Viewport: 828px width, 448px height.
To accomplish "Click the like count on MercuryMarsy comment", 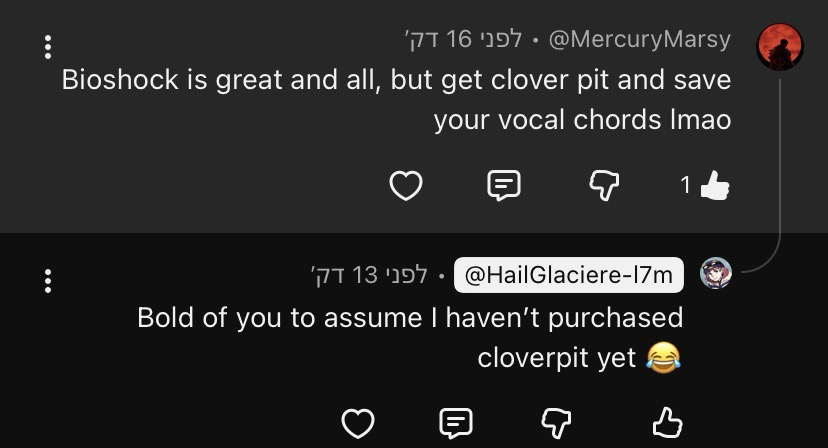I will pyautogui.click(x=685, y=185).
